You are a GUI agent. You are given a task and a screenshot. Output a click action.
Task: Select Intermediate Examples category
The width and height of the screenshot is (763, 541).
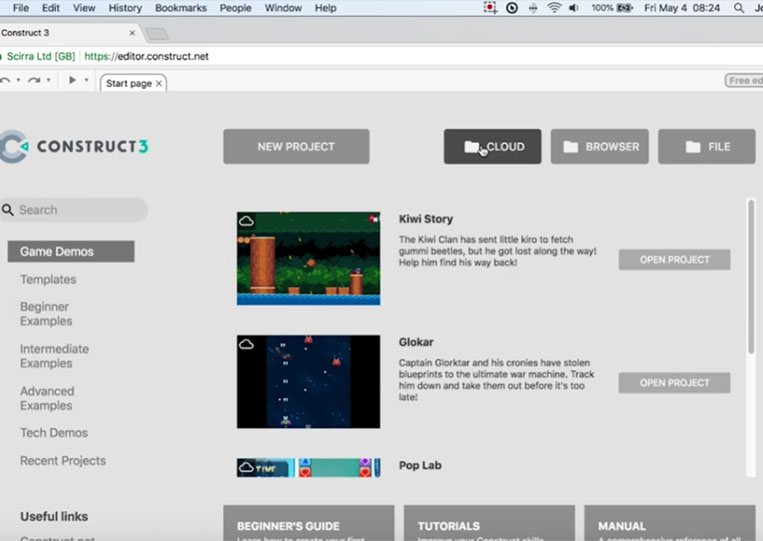[x=54, y=356]
